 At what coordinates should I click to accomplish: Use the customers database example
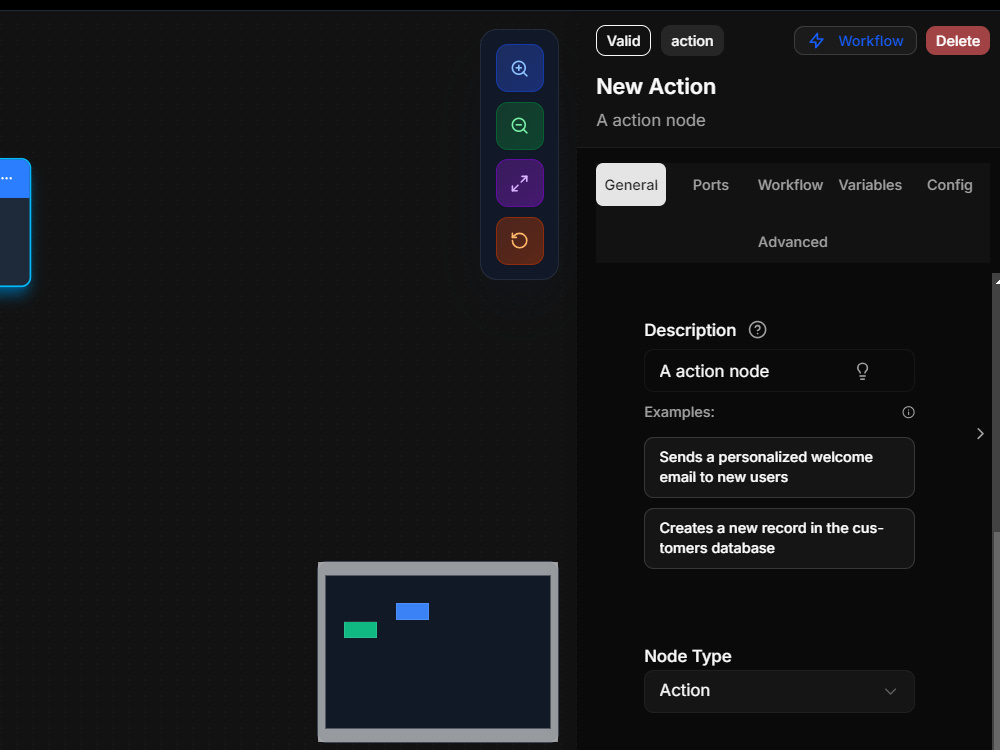779,538
